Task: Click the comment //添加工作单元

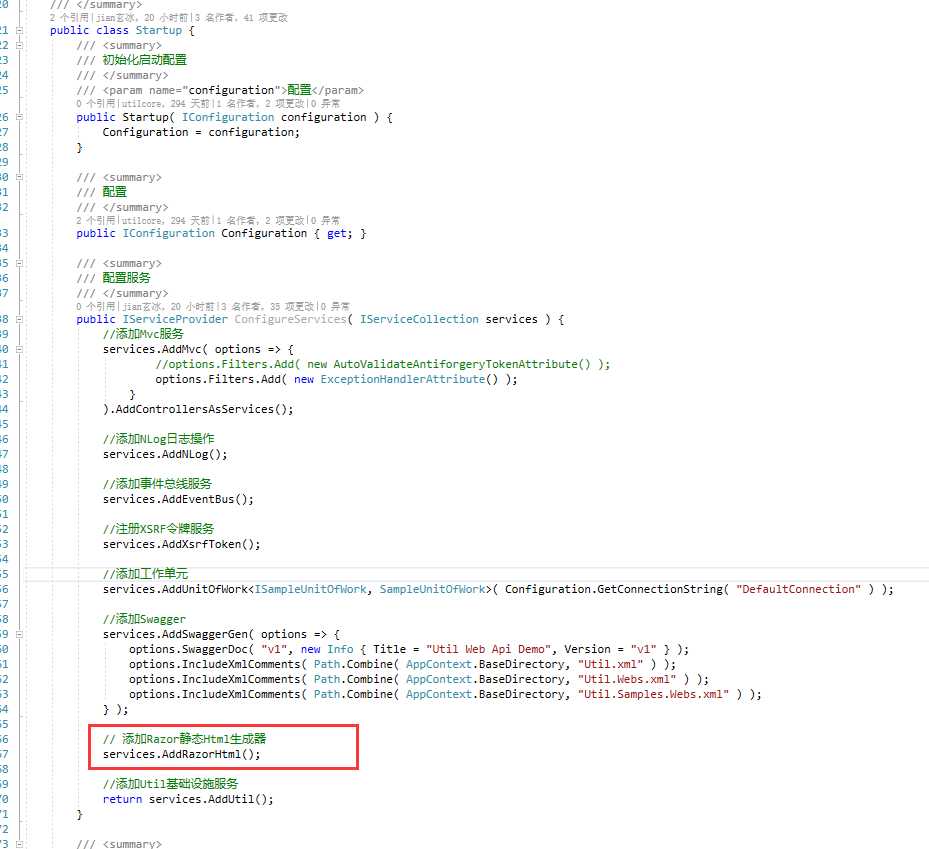Action: click(x=145, y=574)
